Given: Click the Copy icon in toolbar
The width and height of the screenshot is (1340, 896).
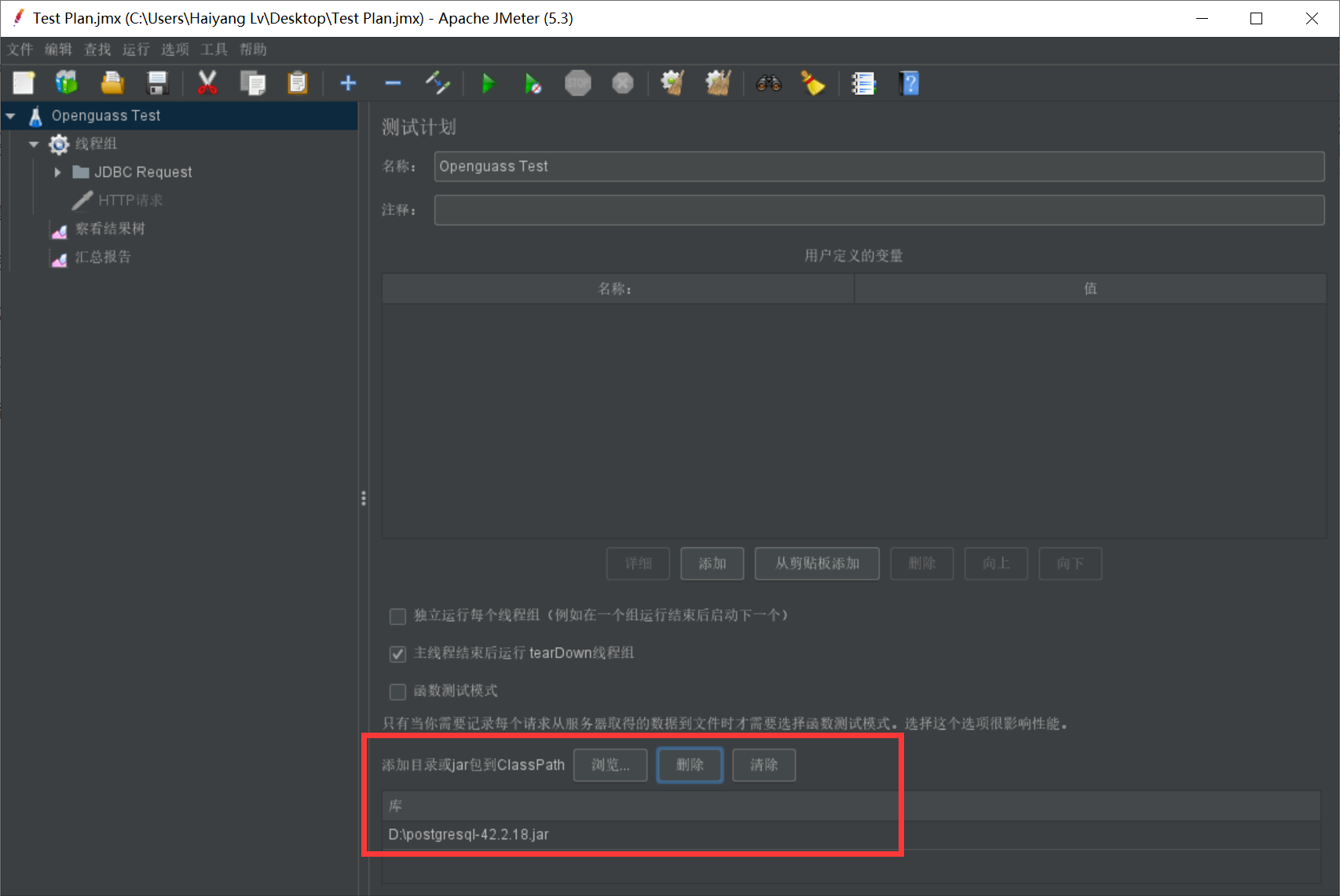Looking at the screenshot, I should coord(253,82).
